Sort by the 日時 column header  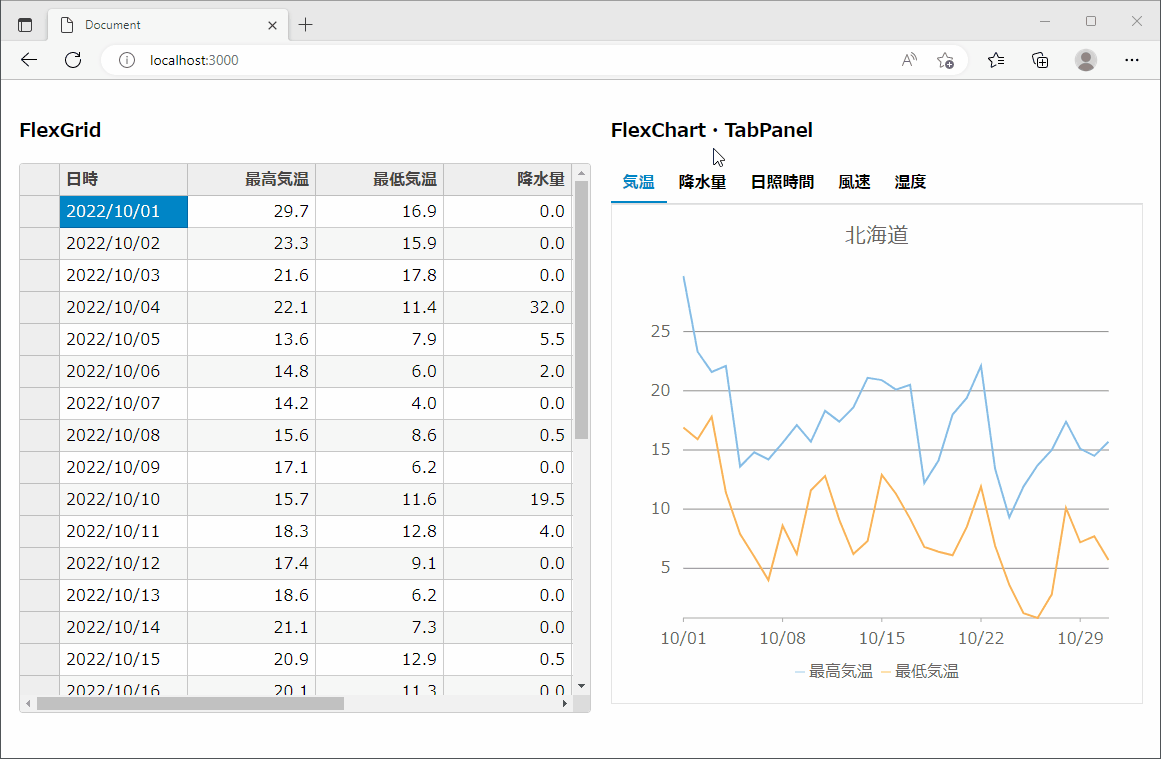click(x=124, y=179)
